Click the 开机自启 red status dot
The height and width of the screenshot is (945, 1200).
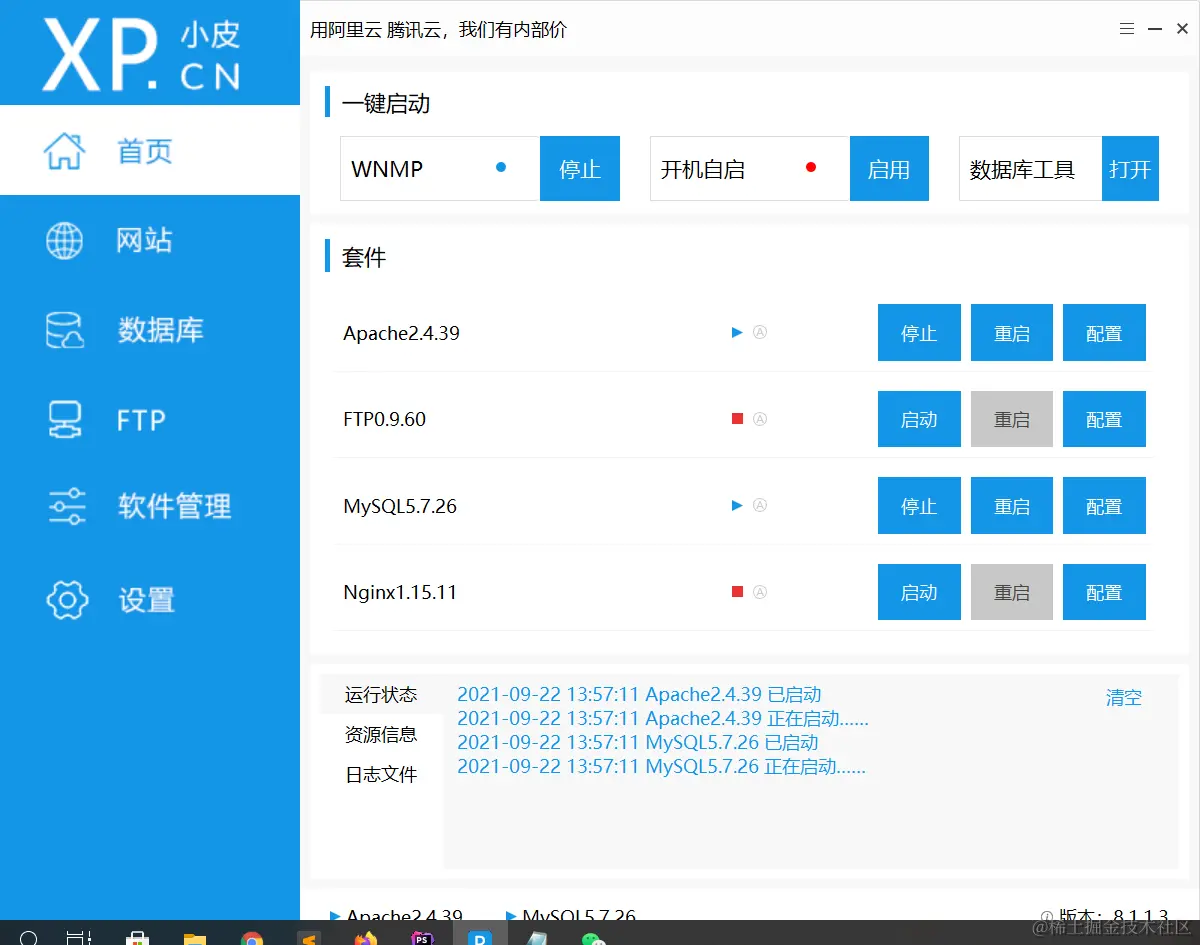tap(811, 167)
